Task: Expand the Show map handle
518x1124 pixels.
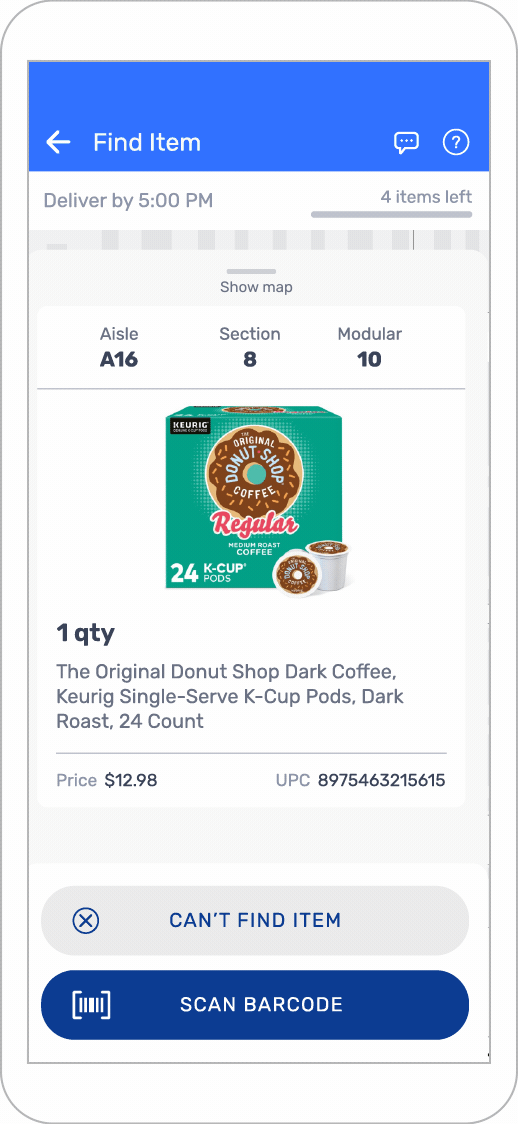Action: pos(251,272)
